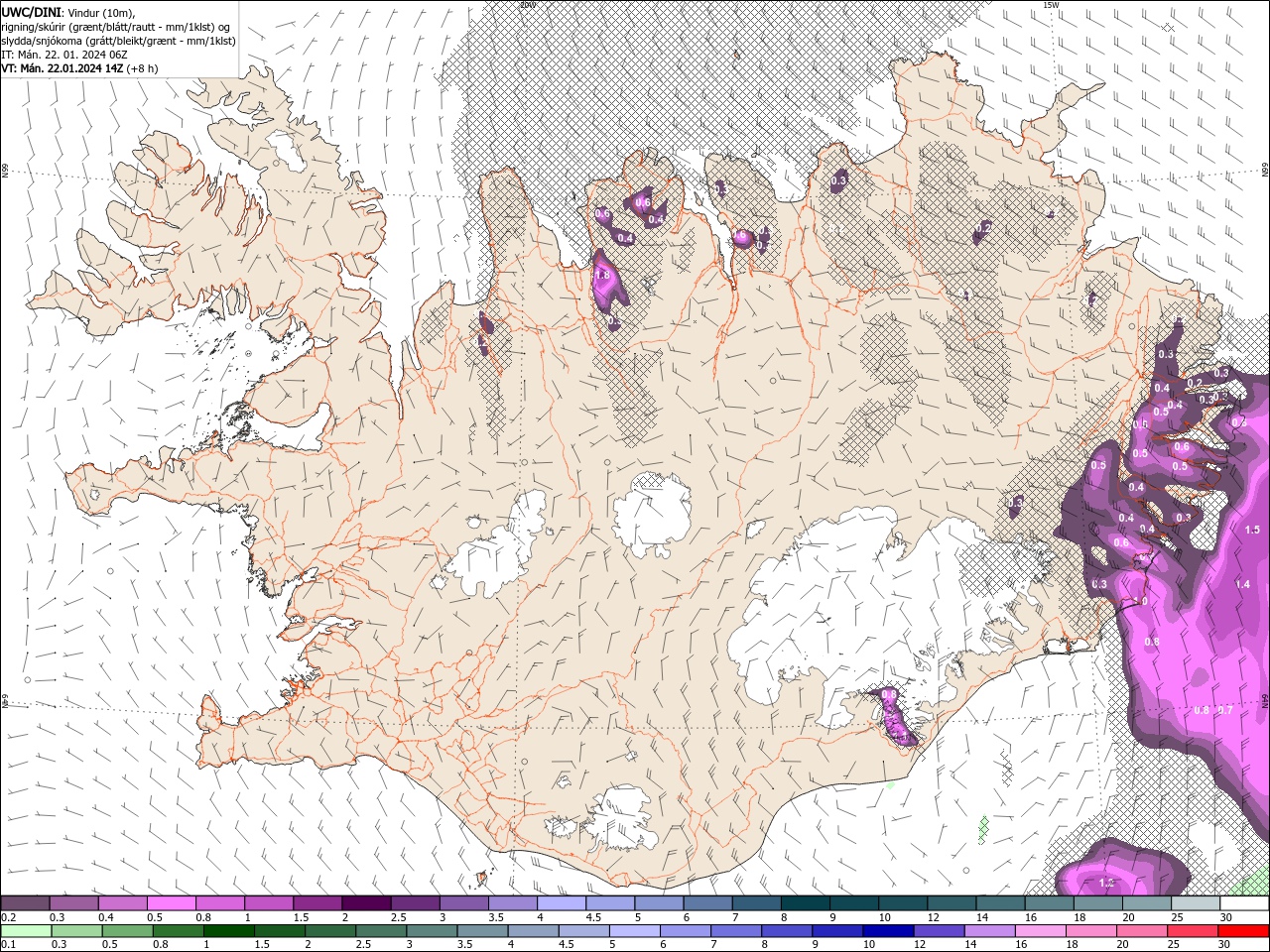Screen dimensions: 1270x952
Task: Click the lower-row 0.8 forest green legend swatch
Action: pos(178,931)
